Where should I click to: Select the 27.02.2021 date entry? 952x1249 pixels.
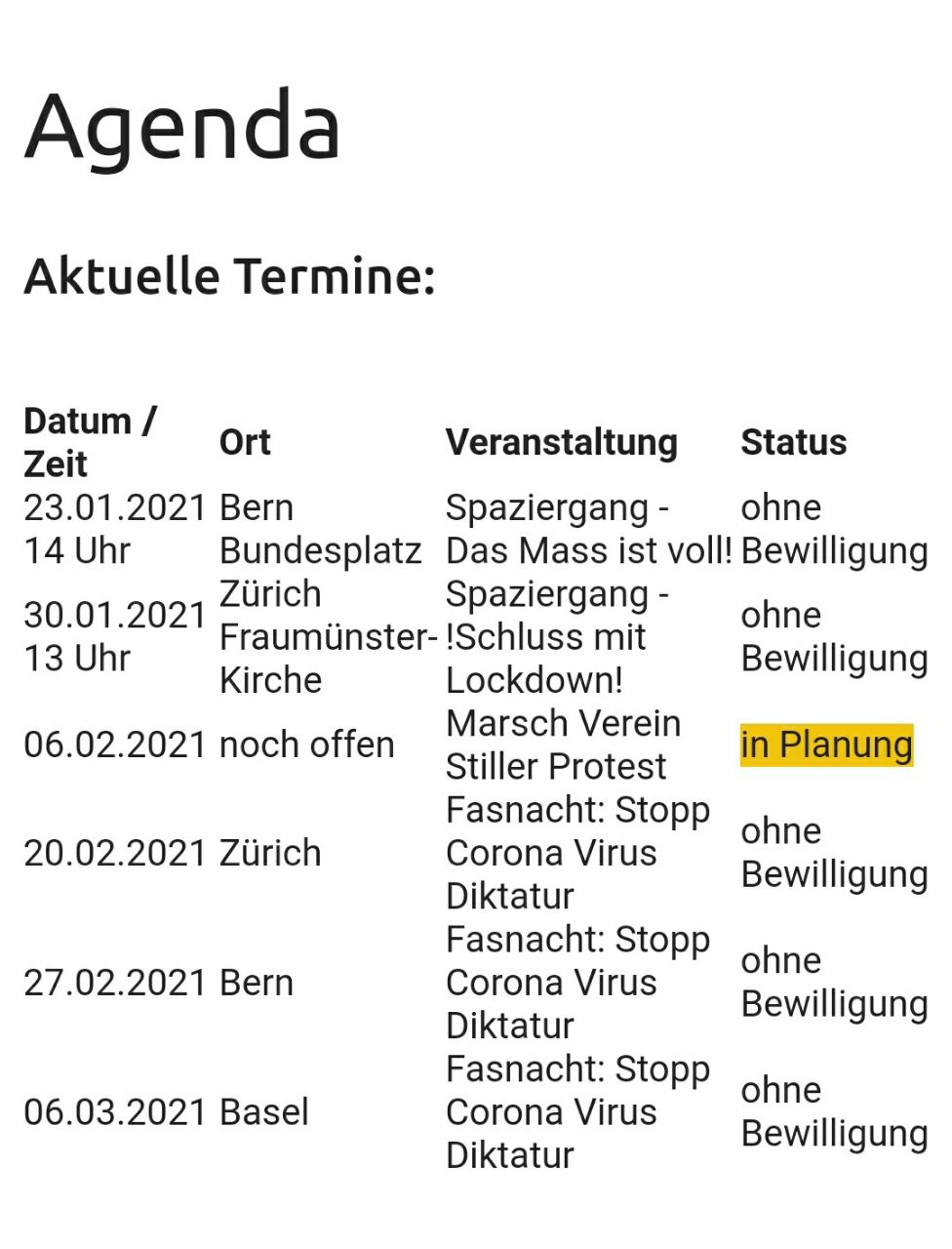[115, 983]
